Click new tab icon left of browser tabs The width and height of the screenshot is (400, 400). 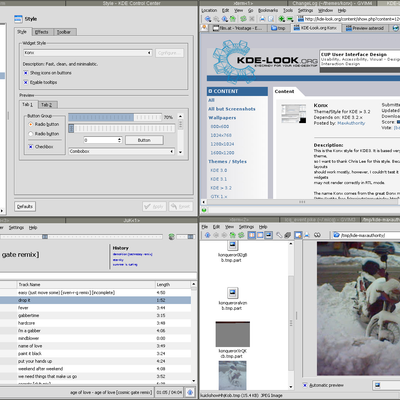[204, 28]
